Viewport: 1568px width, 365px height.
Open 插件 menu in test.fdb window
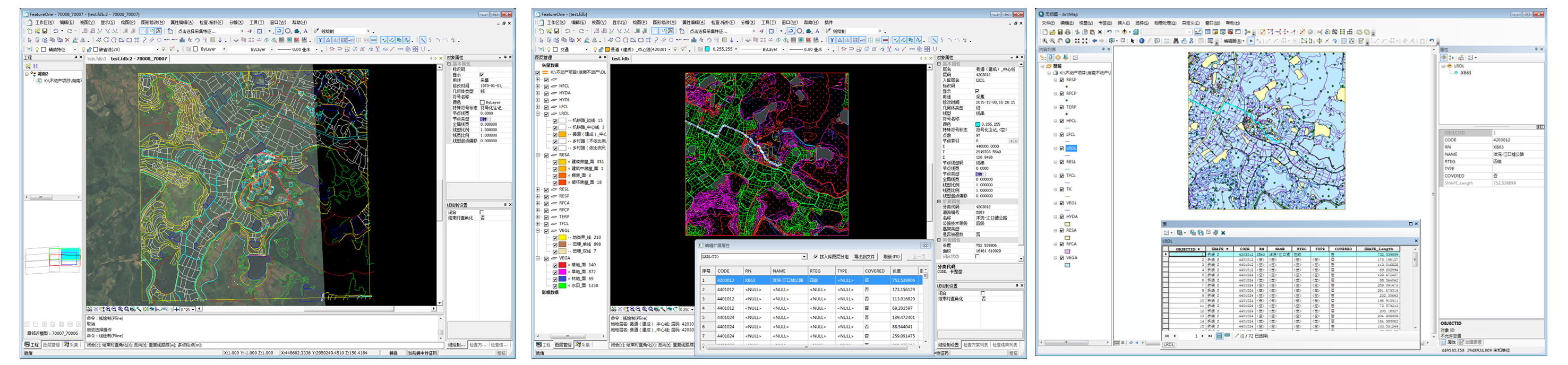pyautogui.click(x=828, y=22)
